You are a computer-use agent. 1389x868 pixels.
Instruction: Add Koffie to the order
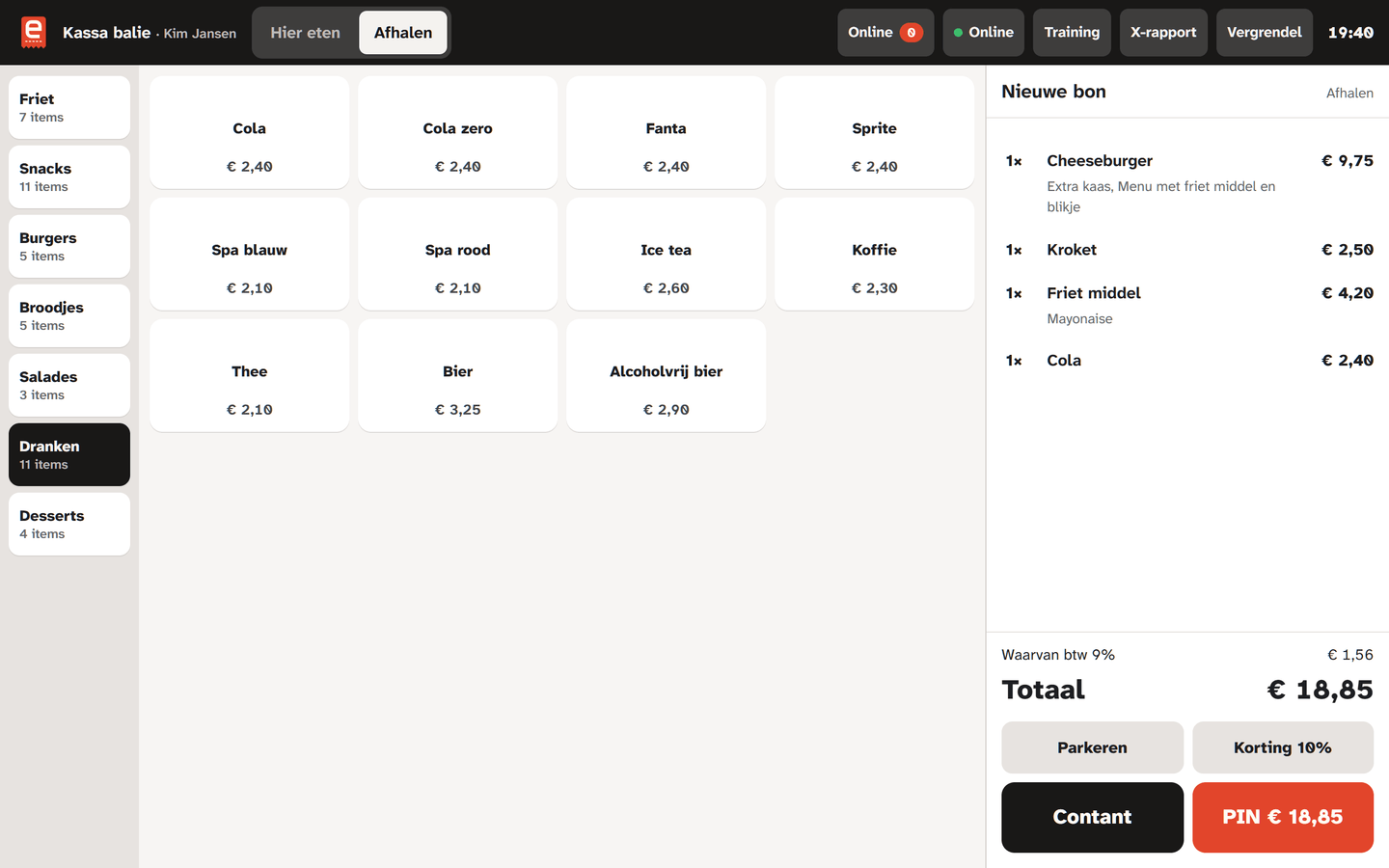875,255
